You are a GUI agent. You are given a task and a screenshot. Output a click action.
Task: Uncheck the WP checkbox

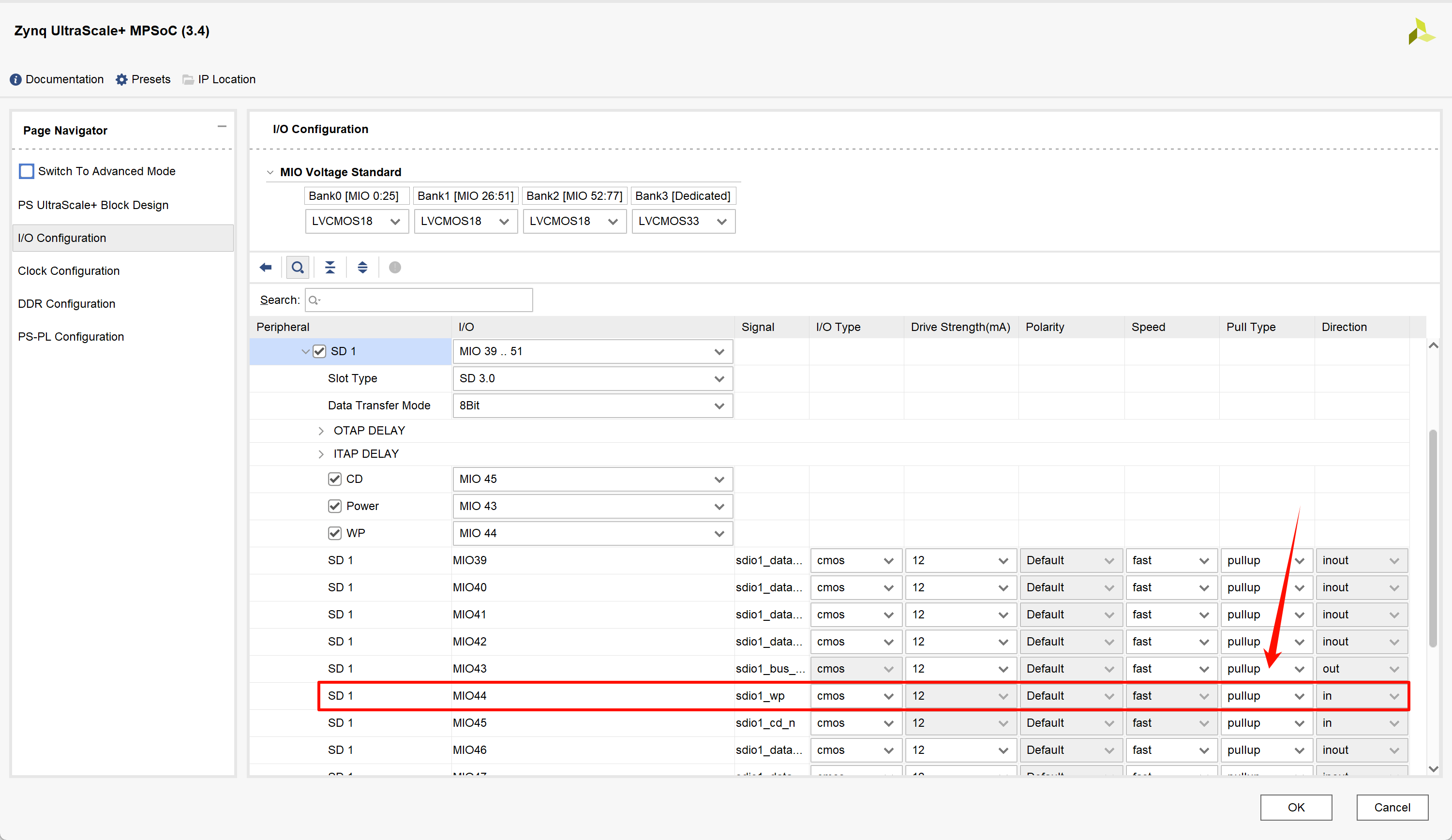tap(335, 534)
